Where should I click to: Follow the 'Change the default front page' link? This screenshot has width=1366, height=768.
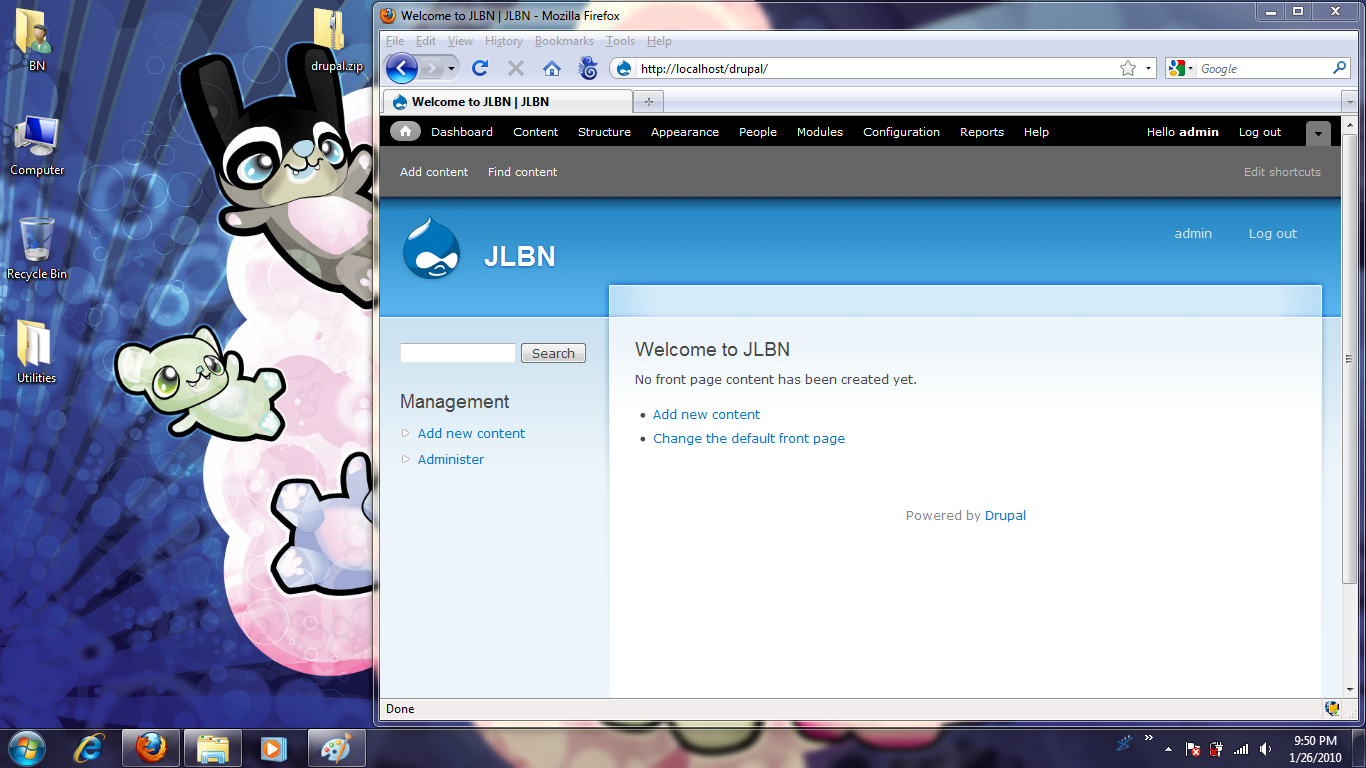click(748, 438)
